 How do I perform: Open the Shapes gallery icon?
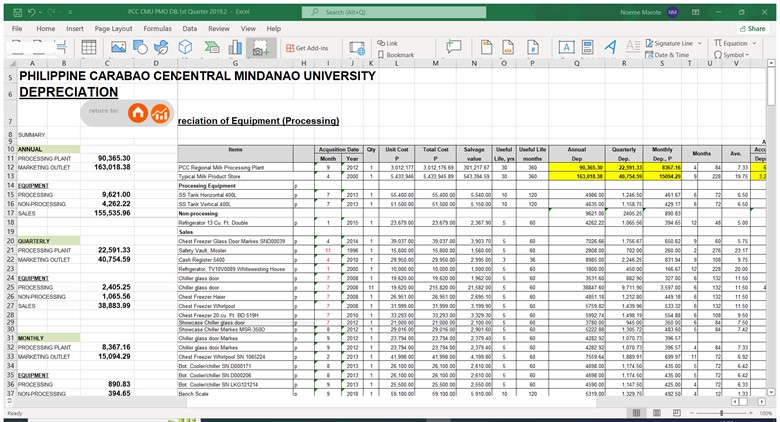click(140, 47)
